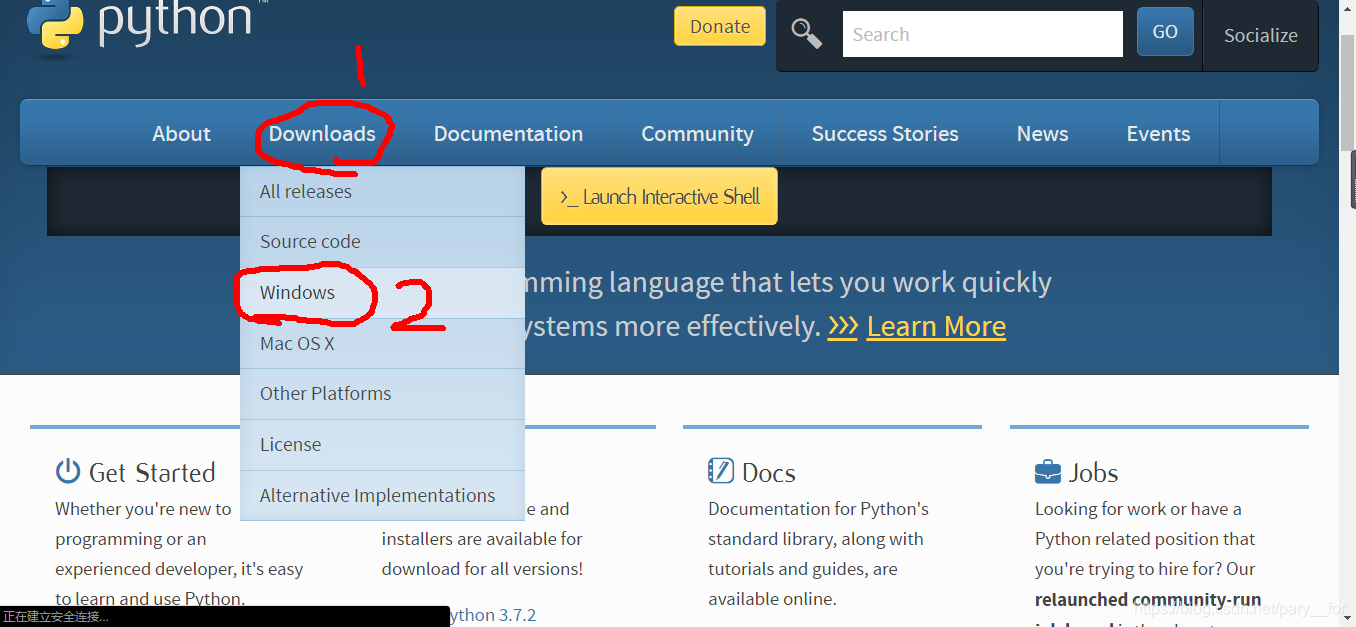Screen dimensions: 1356x627
Task: Open the News menu
Action: 1042,134
